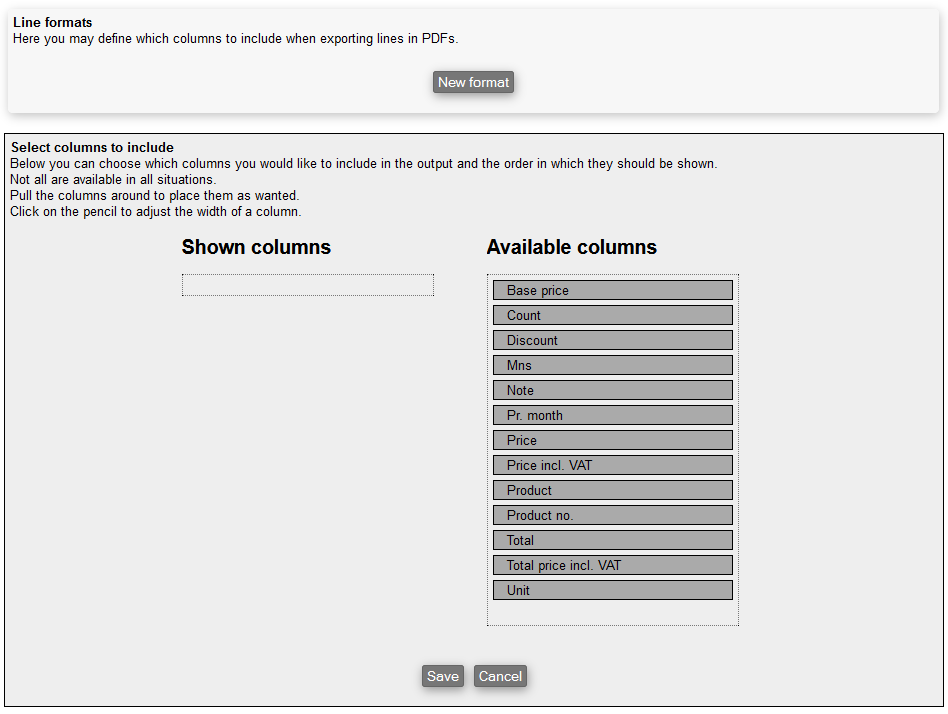Choose the Total price incl. VAT item
Screen dimensions: 948x714
(612, 565)
